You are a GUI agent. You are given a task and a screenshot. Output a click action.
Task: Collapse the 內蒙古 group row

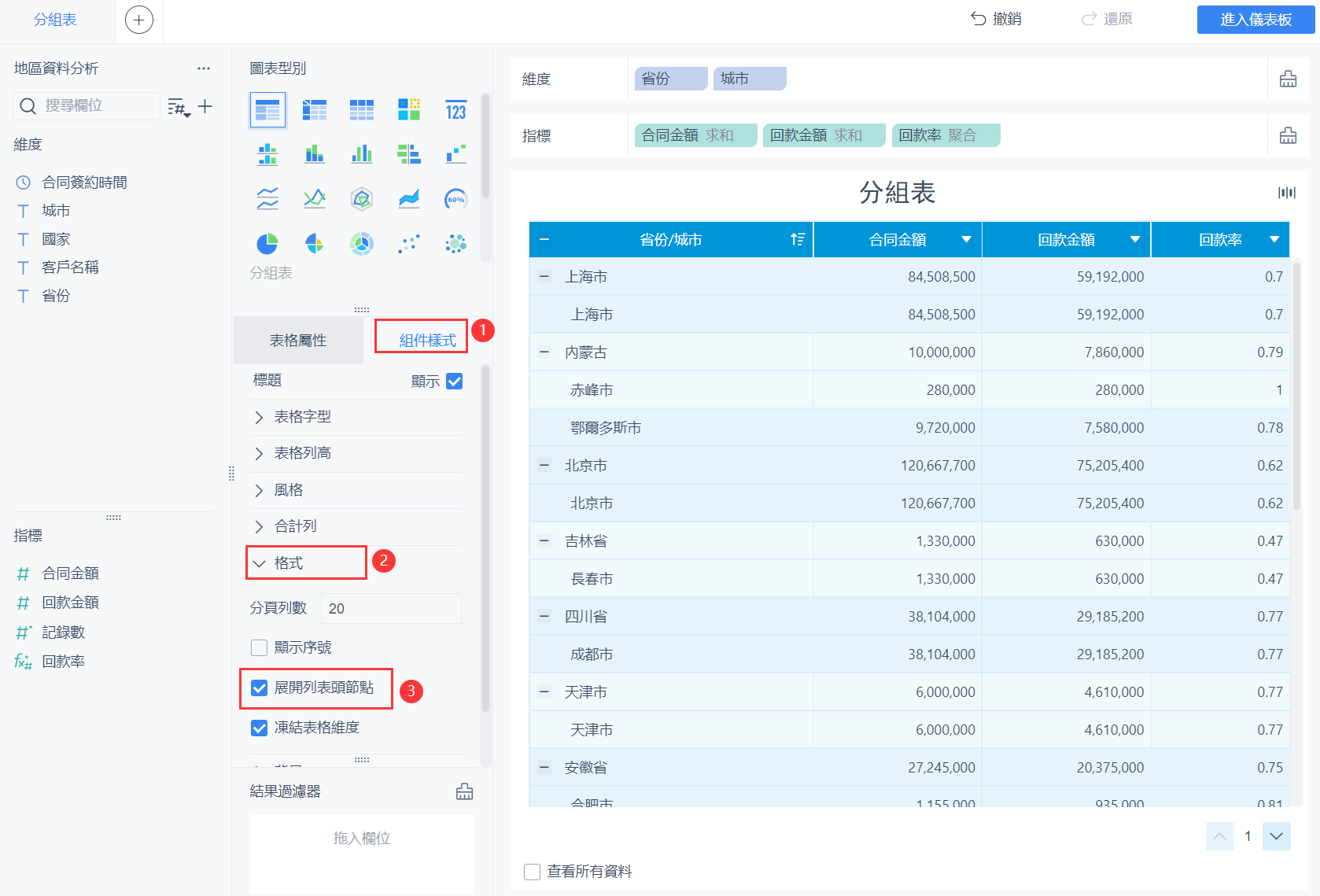[544, 352]
